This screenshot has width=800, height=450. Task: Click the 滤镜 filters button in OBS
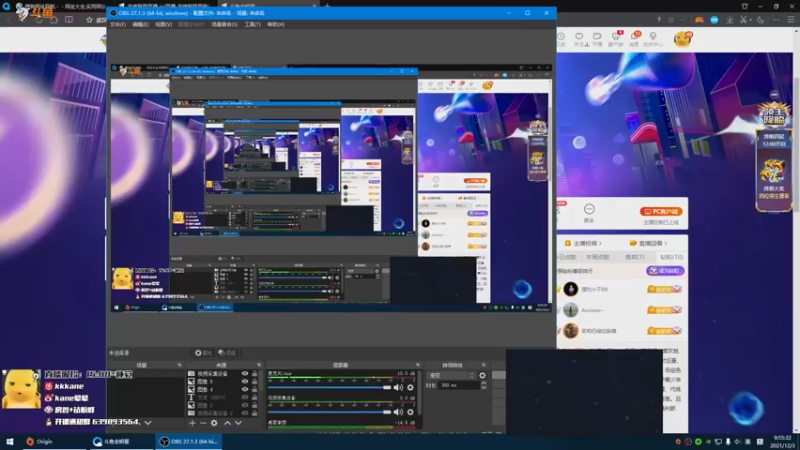click(227, 353)
